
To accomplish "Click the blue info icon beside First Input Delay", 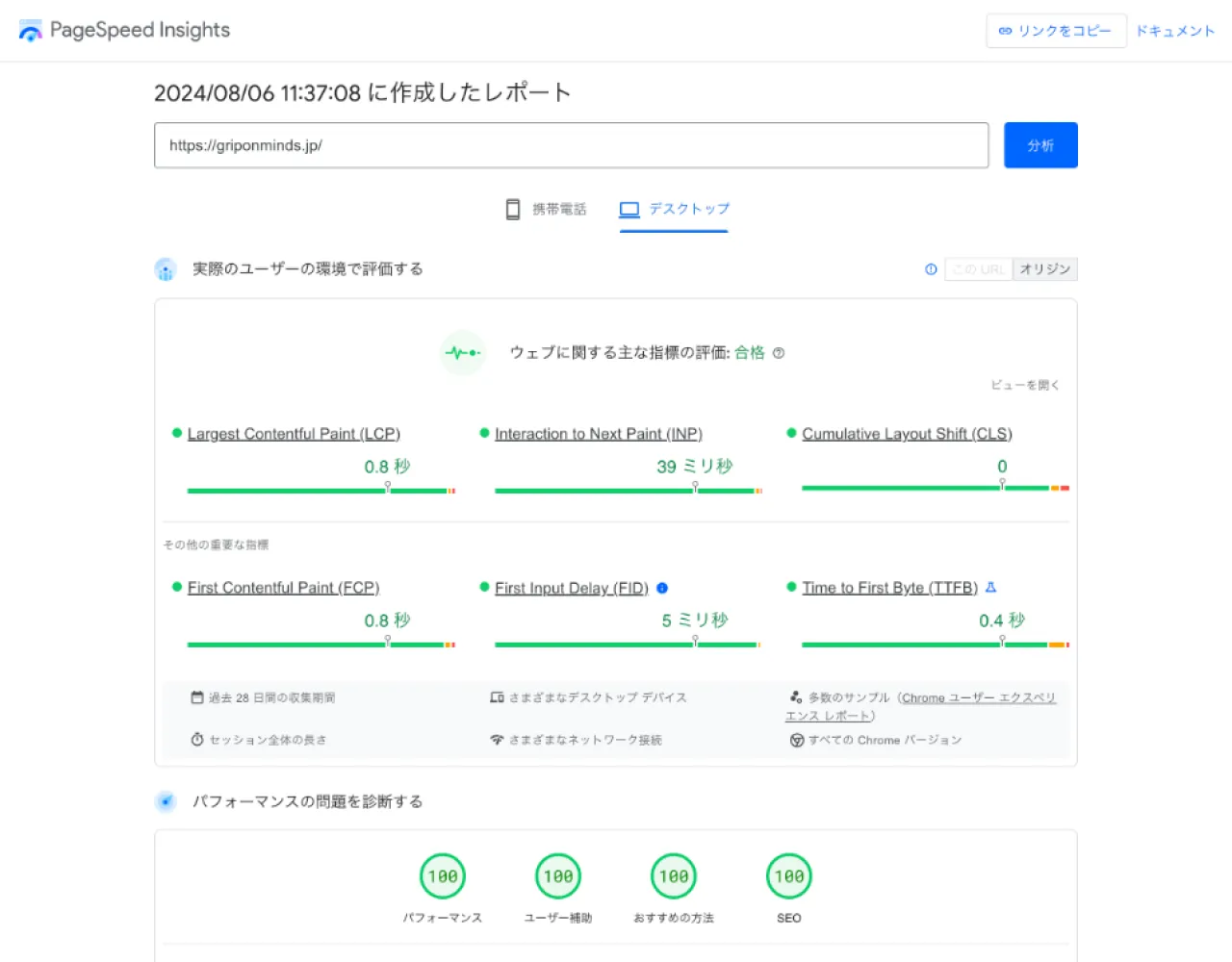I will point(663,588).
